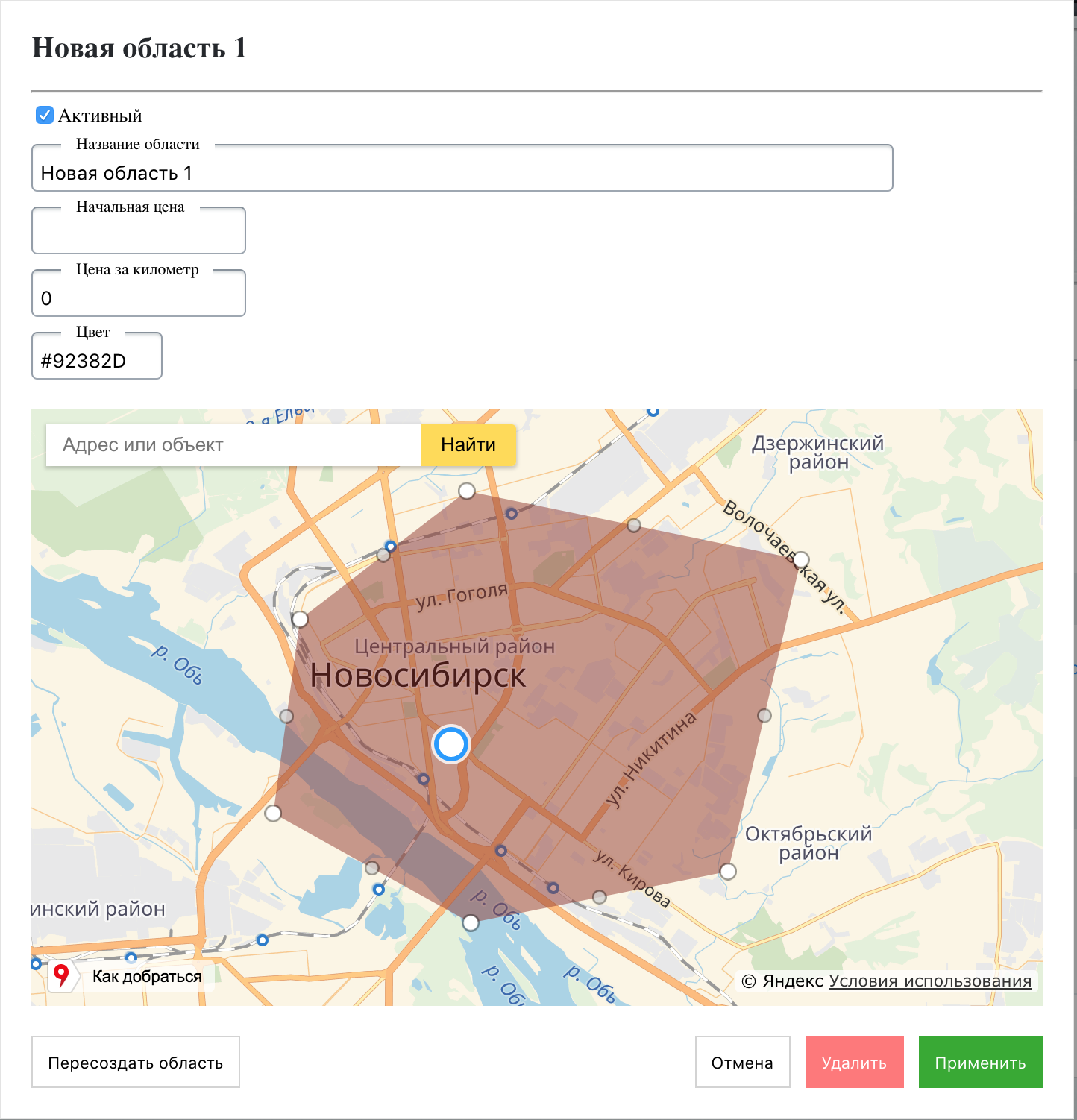Click the Адрес или объект search box
The height and width of the screenshot is (1120, 1077).
click(233, 445)
